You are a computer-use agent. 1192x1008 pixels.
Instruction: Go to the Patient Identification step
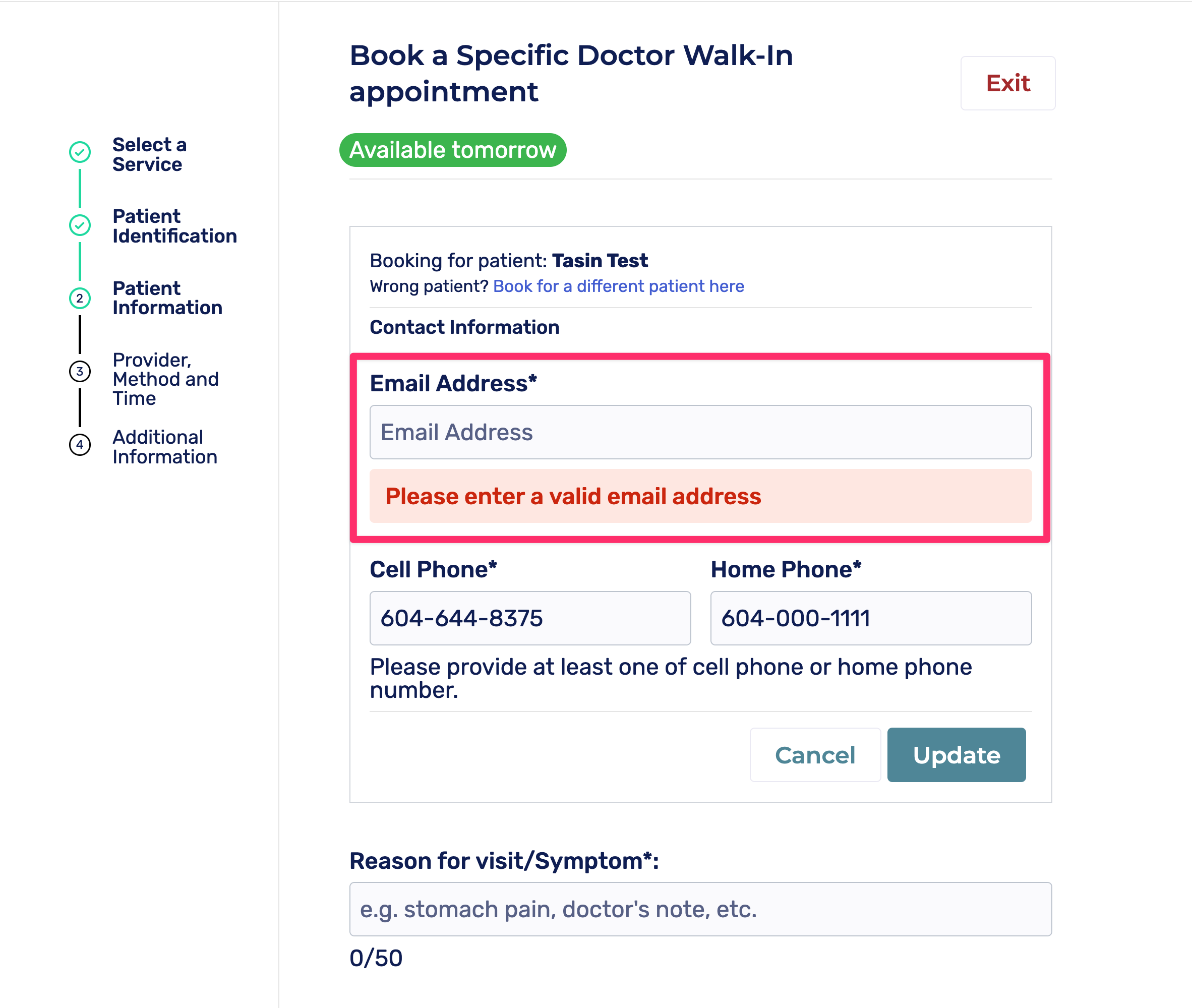pos(174,226)
